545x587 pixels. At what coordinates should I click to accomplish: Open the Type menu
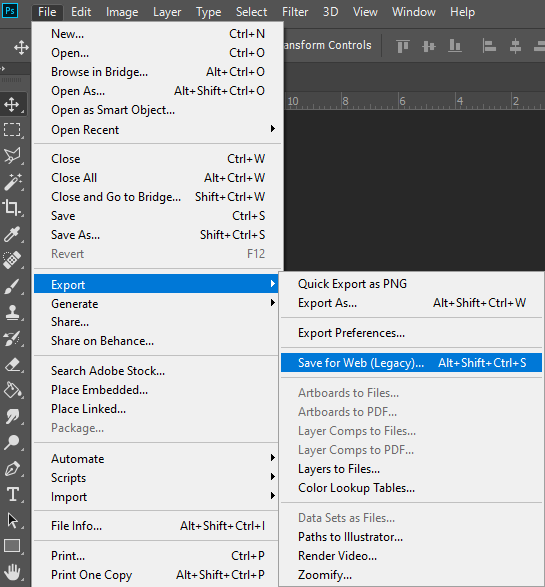point(208,12)
